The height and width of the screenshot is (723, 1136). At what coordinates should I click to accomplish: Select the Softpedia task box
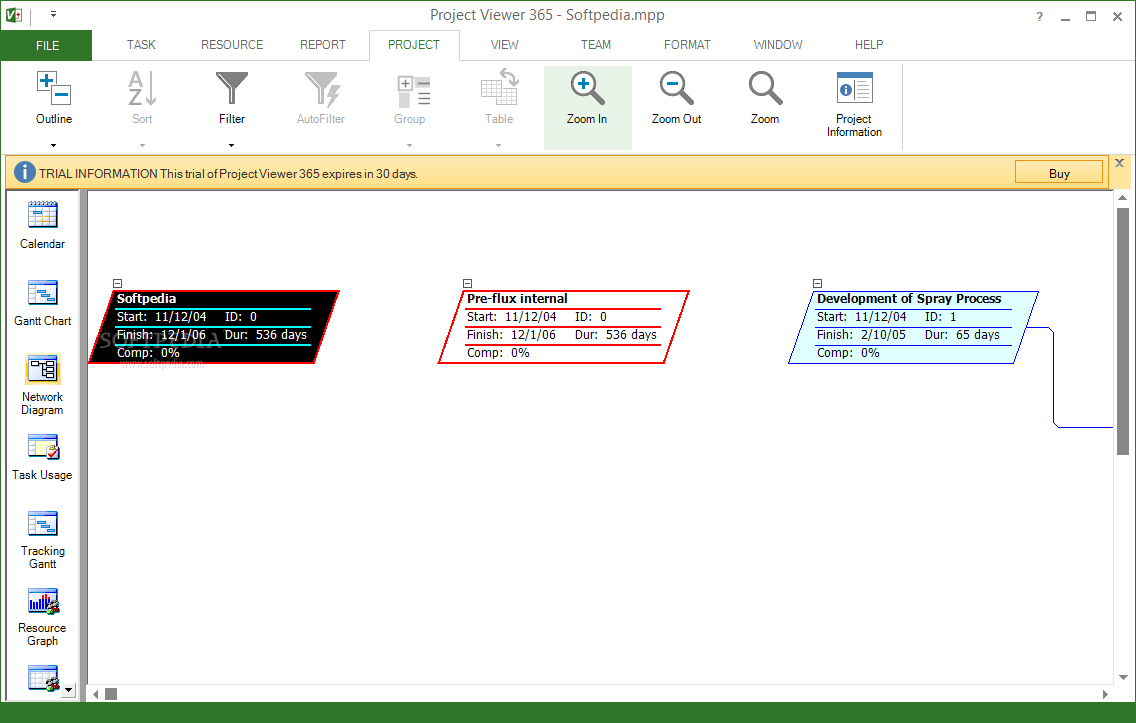pyautogui.click(x=214, y=327)
